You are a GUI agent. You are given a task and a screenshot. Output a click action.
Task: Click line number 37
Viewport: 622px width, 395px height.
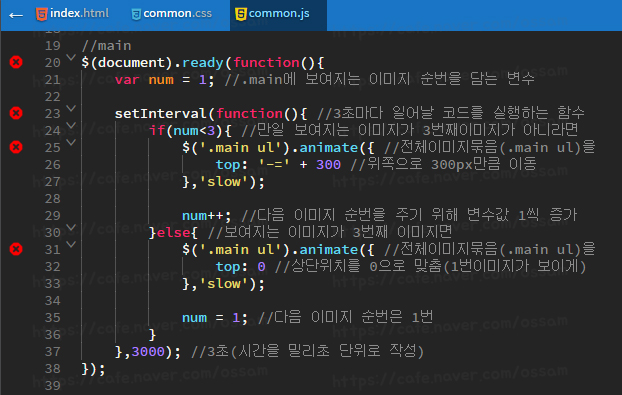(x=53, y=352)
